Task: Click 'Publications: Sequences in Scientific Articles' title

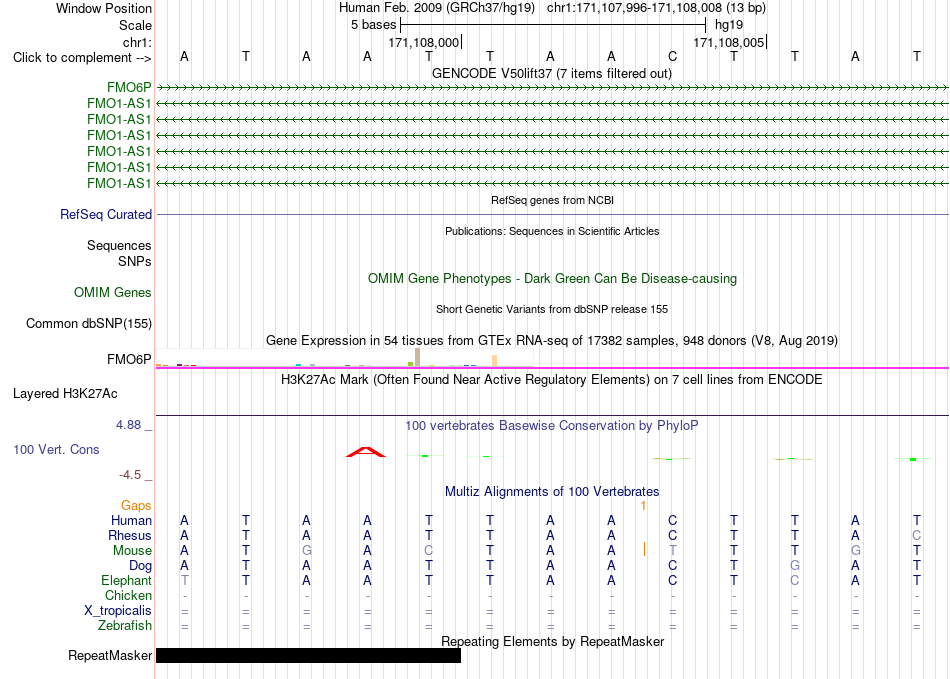Action: [x=552, y=231]
